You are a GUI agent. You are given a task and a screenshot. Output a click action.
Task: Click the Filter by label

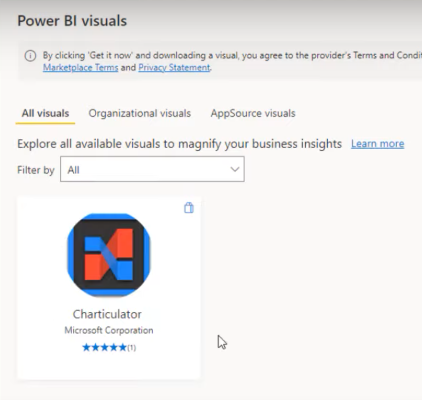coord(36,170)
